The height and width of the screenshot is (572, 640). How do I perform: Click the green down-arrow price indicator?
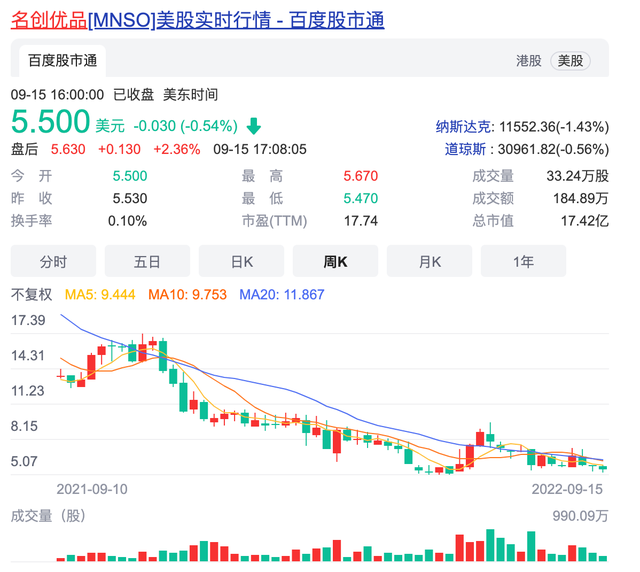pos(254,126)
